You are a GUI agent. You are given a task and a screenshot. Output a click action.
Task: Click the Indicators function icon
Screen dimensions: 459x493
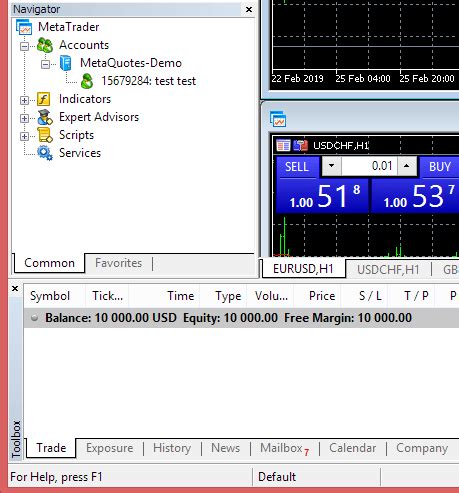[43, 99]
